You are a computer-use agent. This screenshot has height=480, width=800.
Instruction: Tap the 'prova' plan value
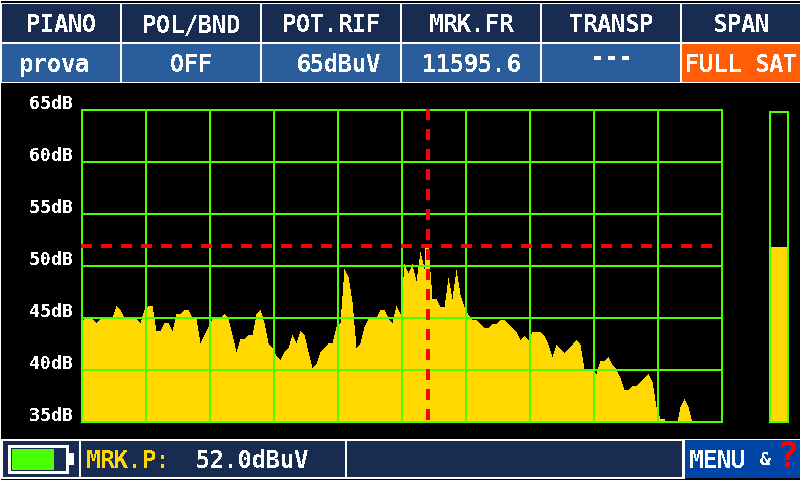[61, 63]
